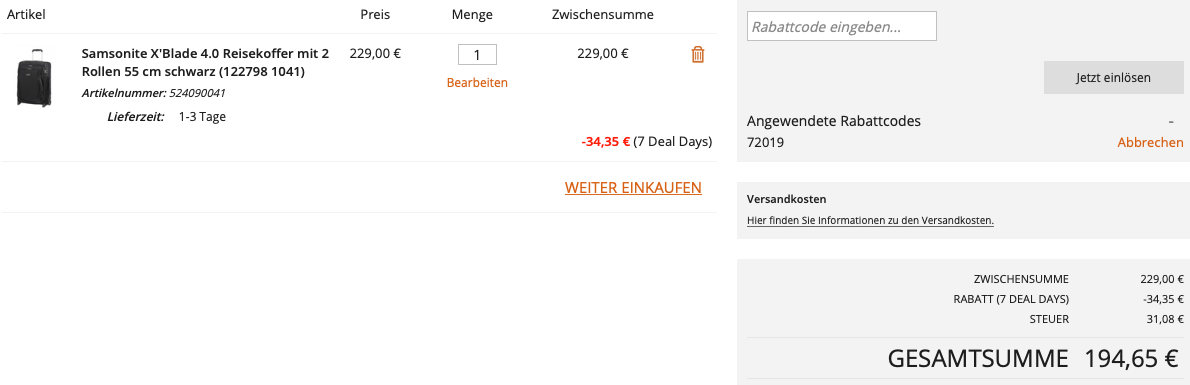
Task: Collapse the Angewendete Rabattcodes section dash
Action: tap(1171, 121)
